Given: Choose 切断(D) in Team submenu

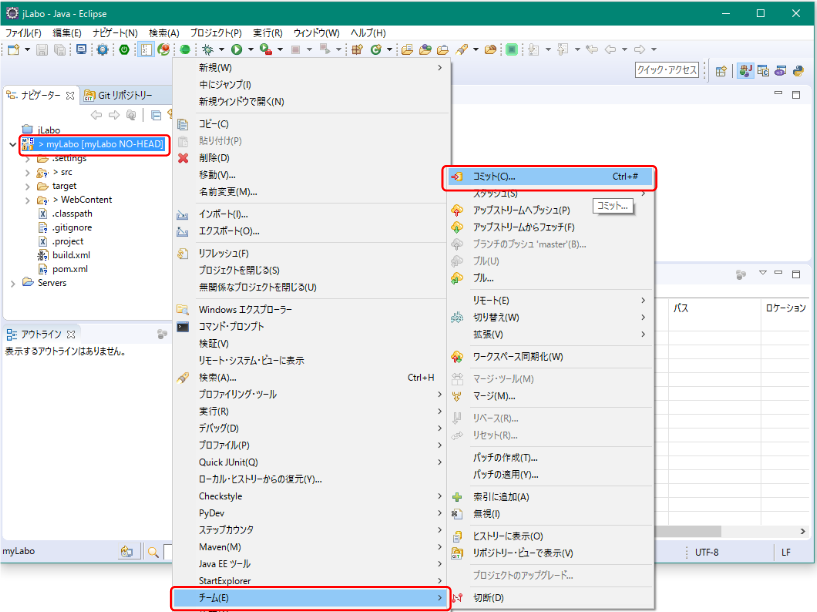Looking at the screenshot, I should point(488,598).
